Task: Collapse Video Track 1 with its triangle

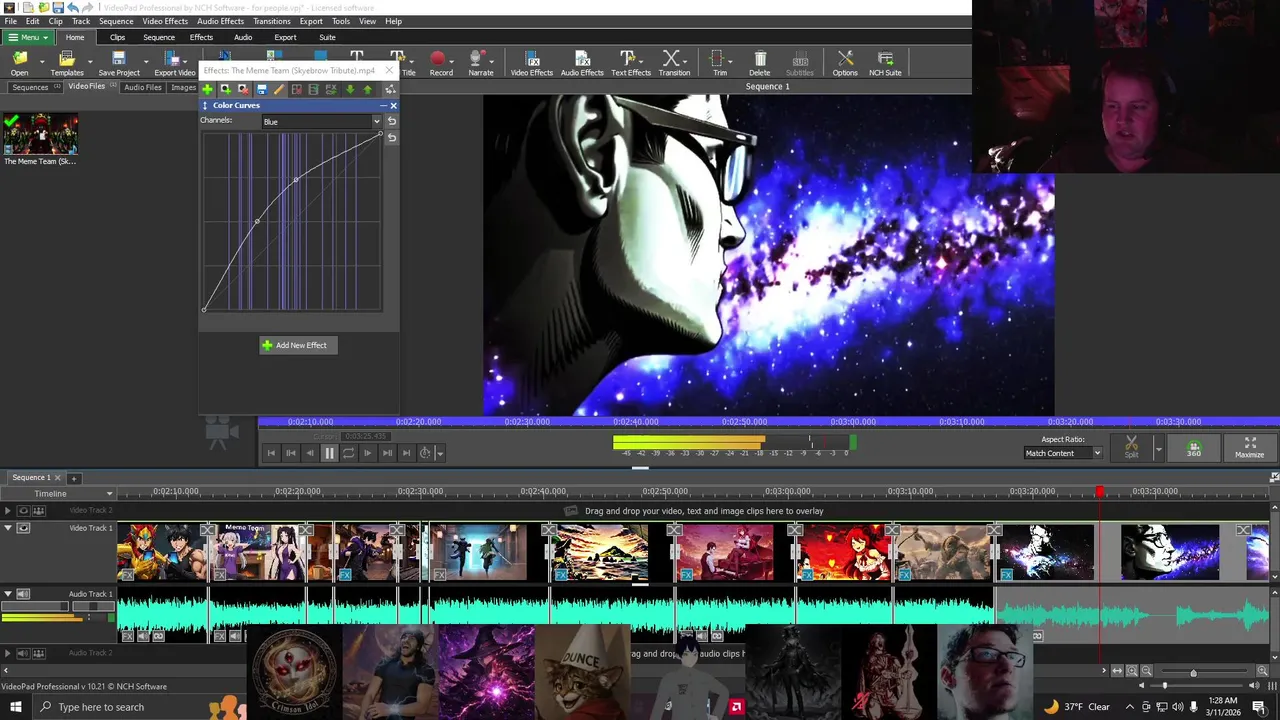Action: 8,528
